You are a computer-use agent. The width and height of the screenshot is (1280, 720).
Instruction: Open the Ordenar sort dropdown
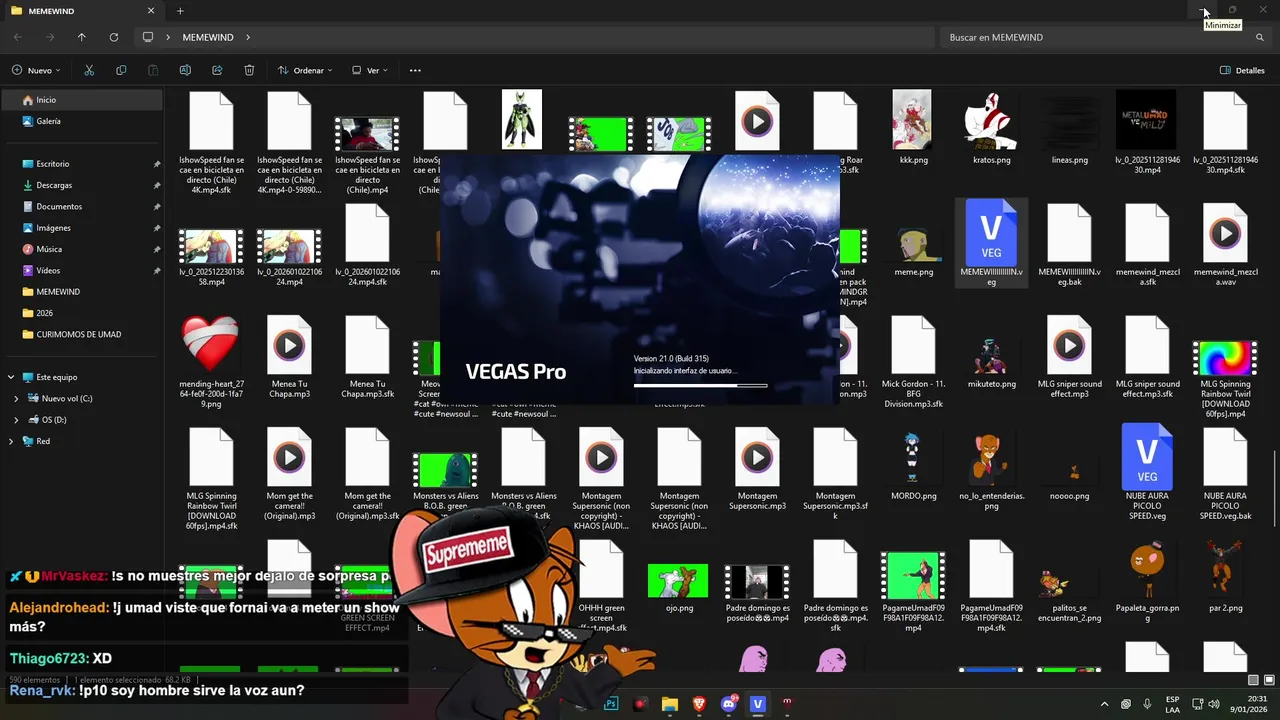305,70
